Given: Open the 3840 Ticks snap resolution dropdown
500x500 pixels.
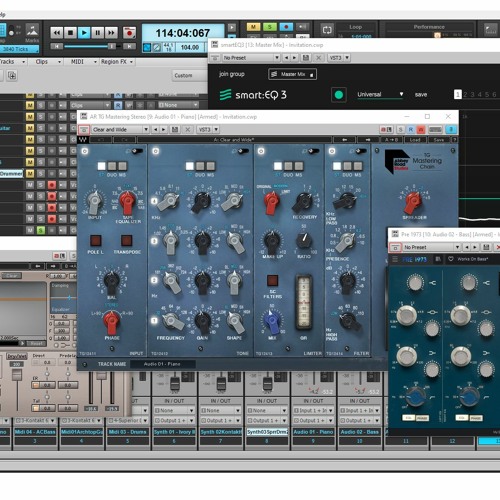Looking at the screenshot, I should [x=19, y=49].
